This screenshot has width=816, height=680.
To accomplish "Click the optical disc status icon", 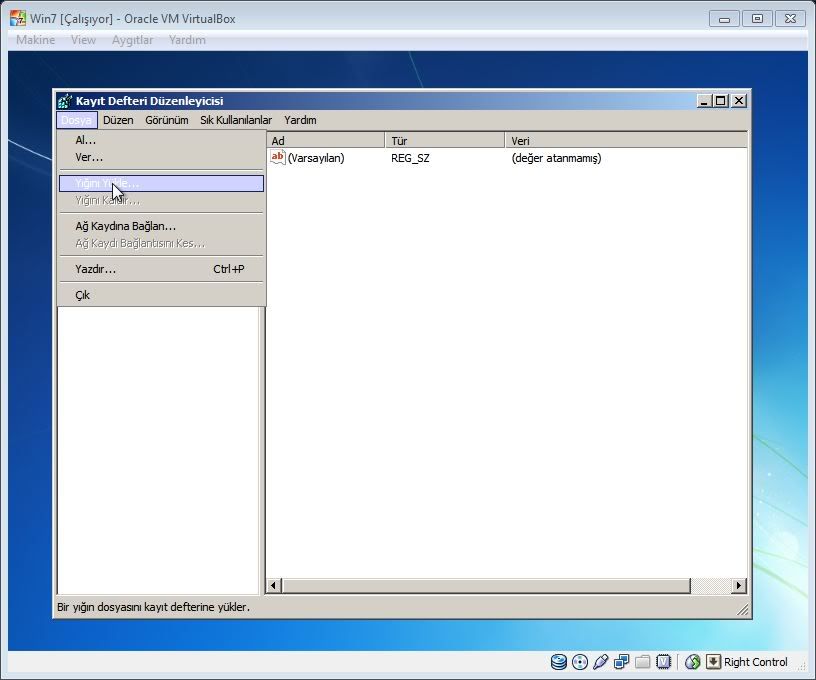I will tap(579, 662).
